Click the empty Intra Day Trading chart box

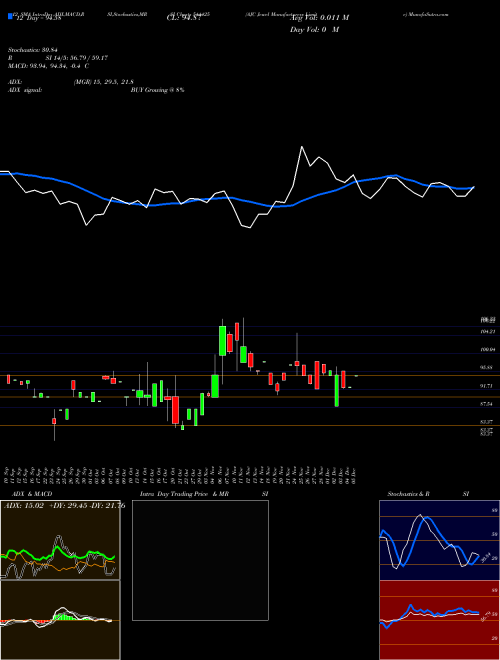(x=200, y=560)
